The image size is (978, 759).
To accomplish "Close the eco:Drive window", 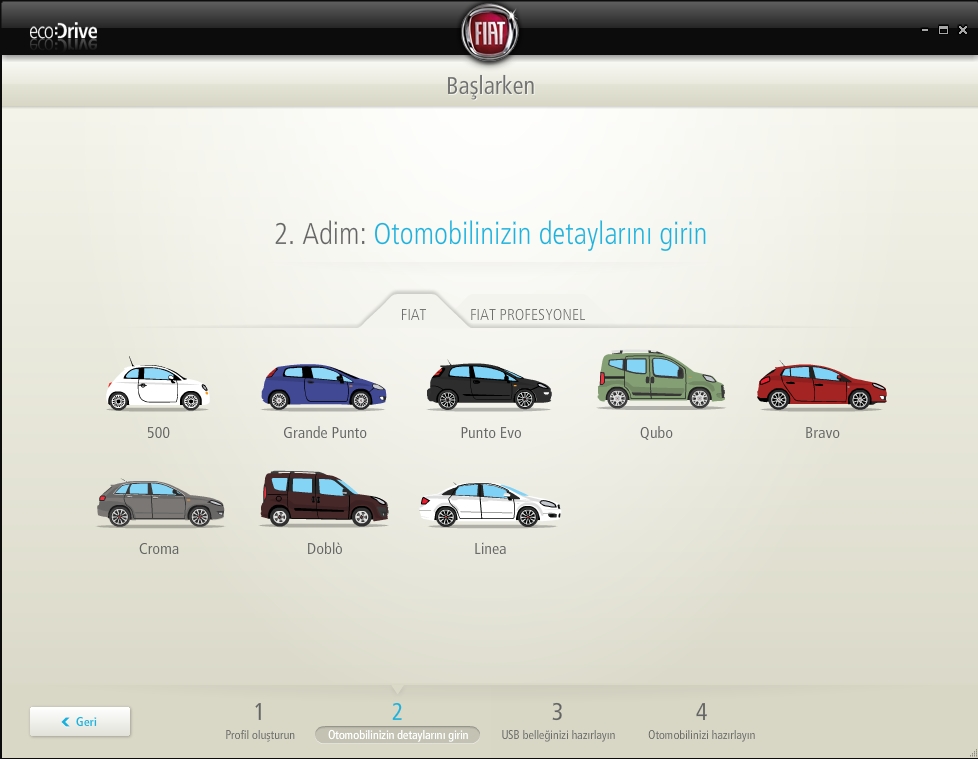I will tap(962, 30).
